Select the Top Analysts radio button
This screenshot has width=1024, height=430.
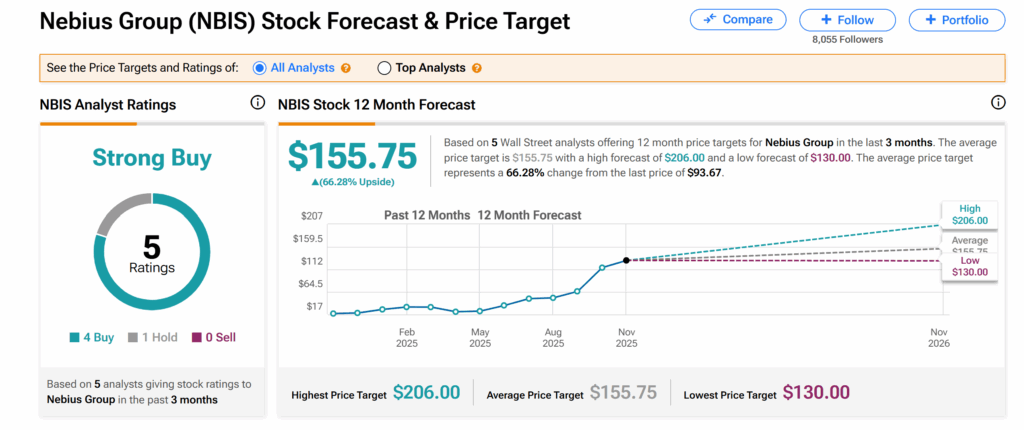tap(384, 68)
